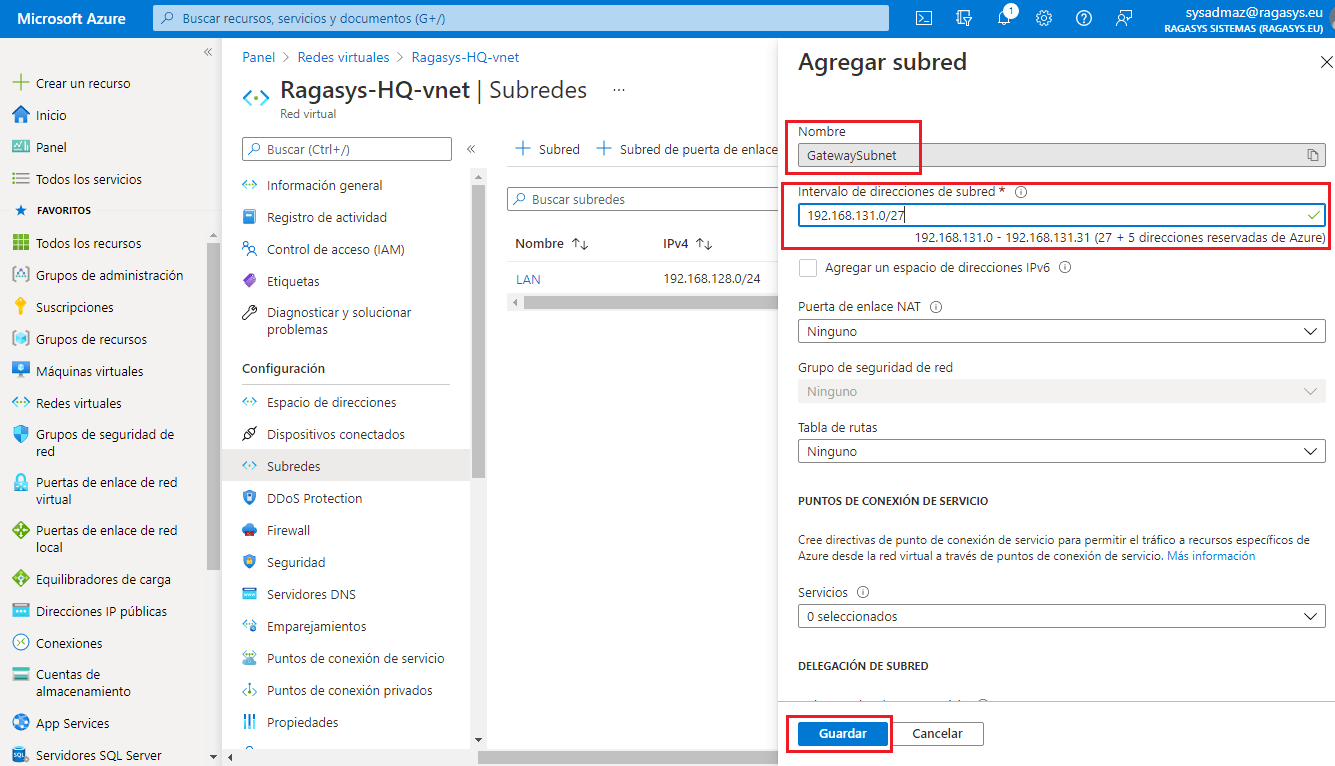Enable Agregar un espacio de direcciones IPv6
This screenshot has height=766, width=1335.
808,268
